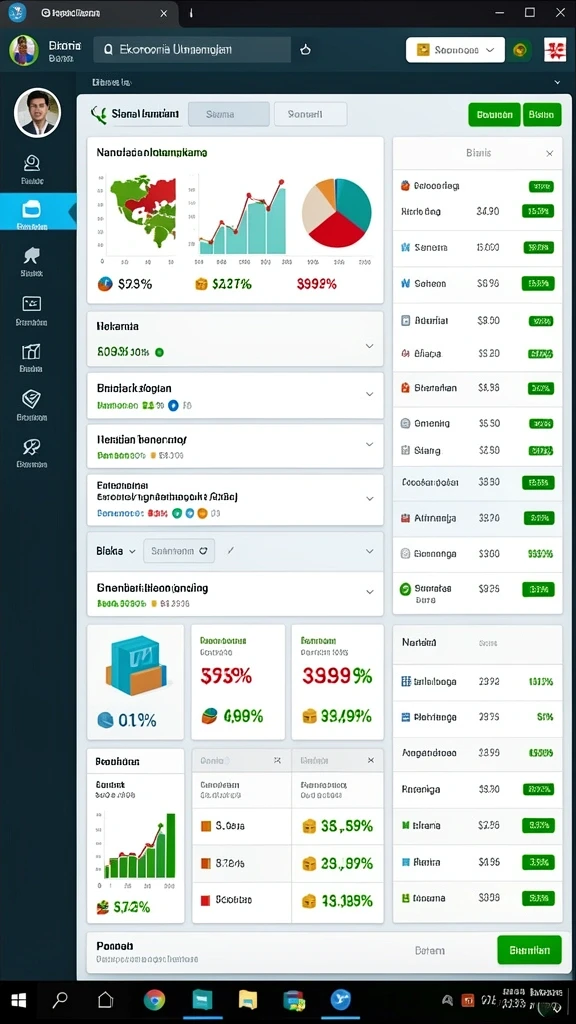The height and width of the screenshot is (1024, 576).
Task: Open the highlighted blue card sidebar icon
Action: [x=31, y=209]
